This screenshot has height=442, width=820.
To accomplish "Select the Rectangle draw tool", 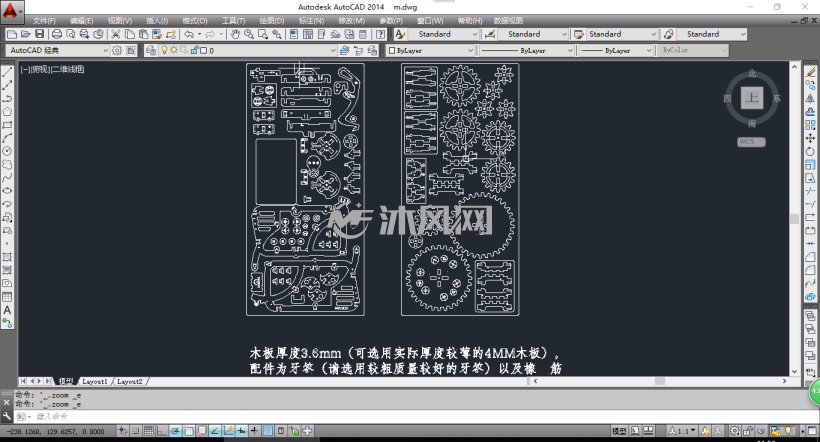I will point(7,124).
